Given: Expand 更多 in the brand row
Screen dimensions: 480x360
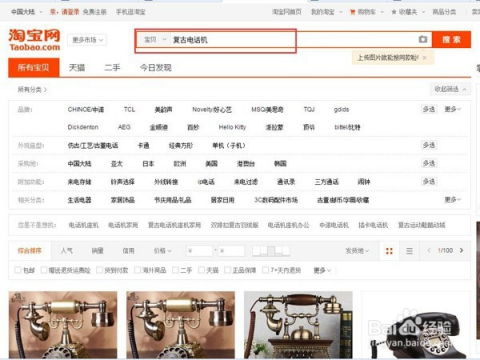Looking at the screenshot, I should (x=452, y=109).
